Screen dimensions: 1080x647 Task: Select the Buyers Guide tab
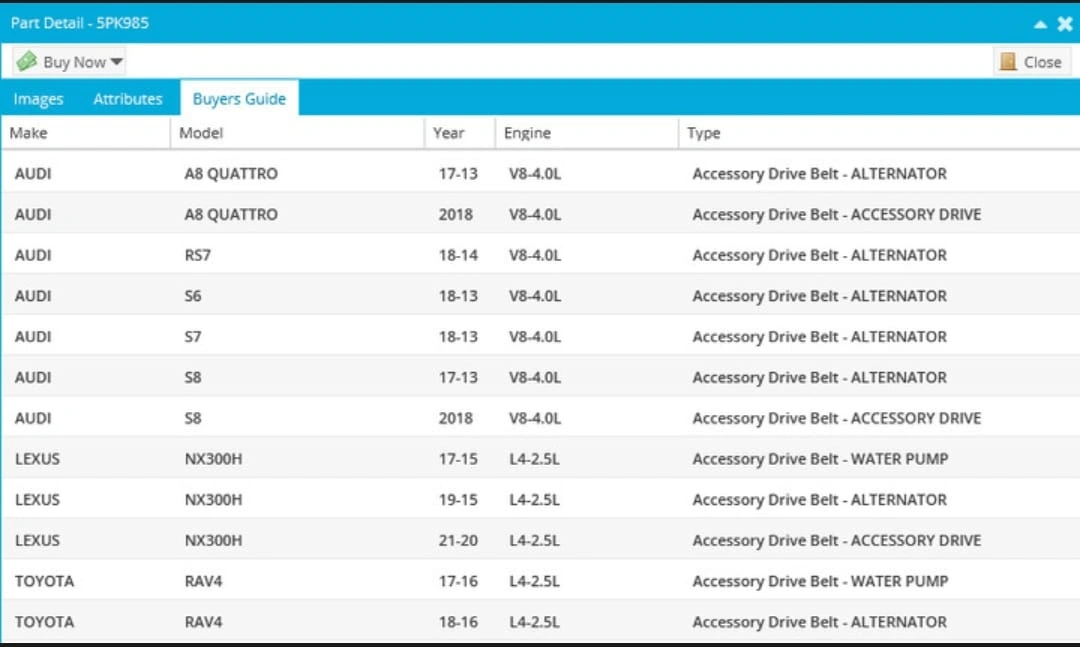click(239, 99)
